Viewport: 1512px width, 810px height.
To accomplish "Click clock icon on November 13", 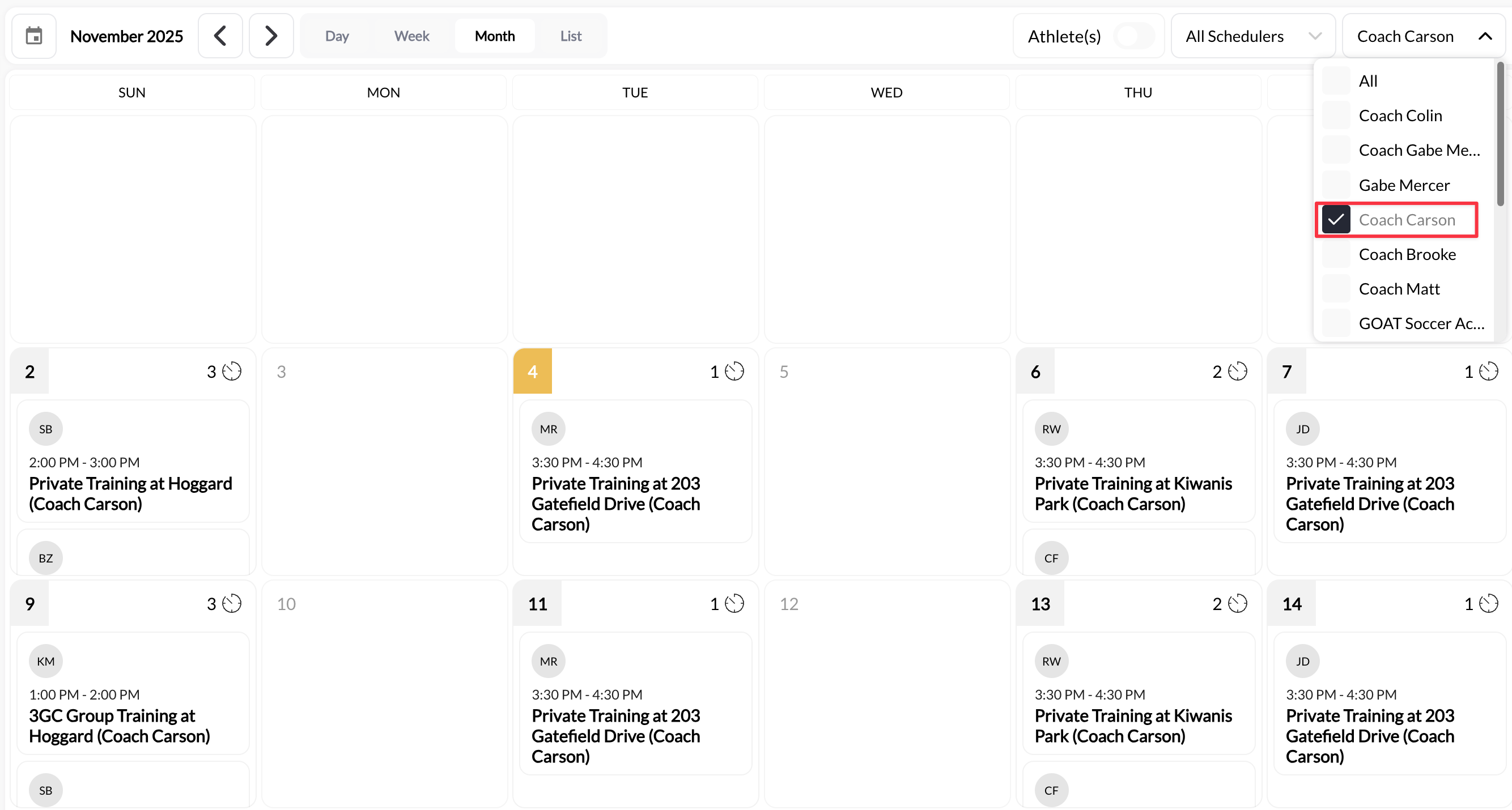I will 1237,604.
